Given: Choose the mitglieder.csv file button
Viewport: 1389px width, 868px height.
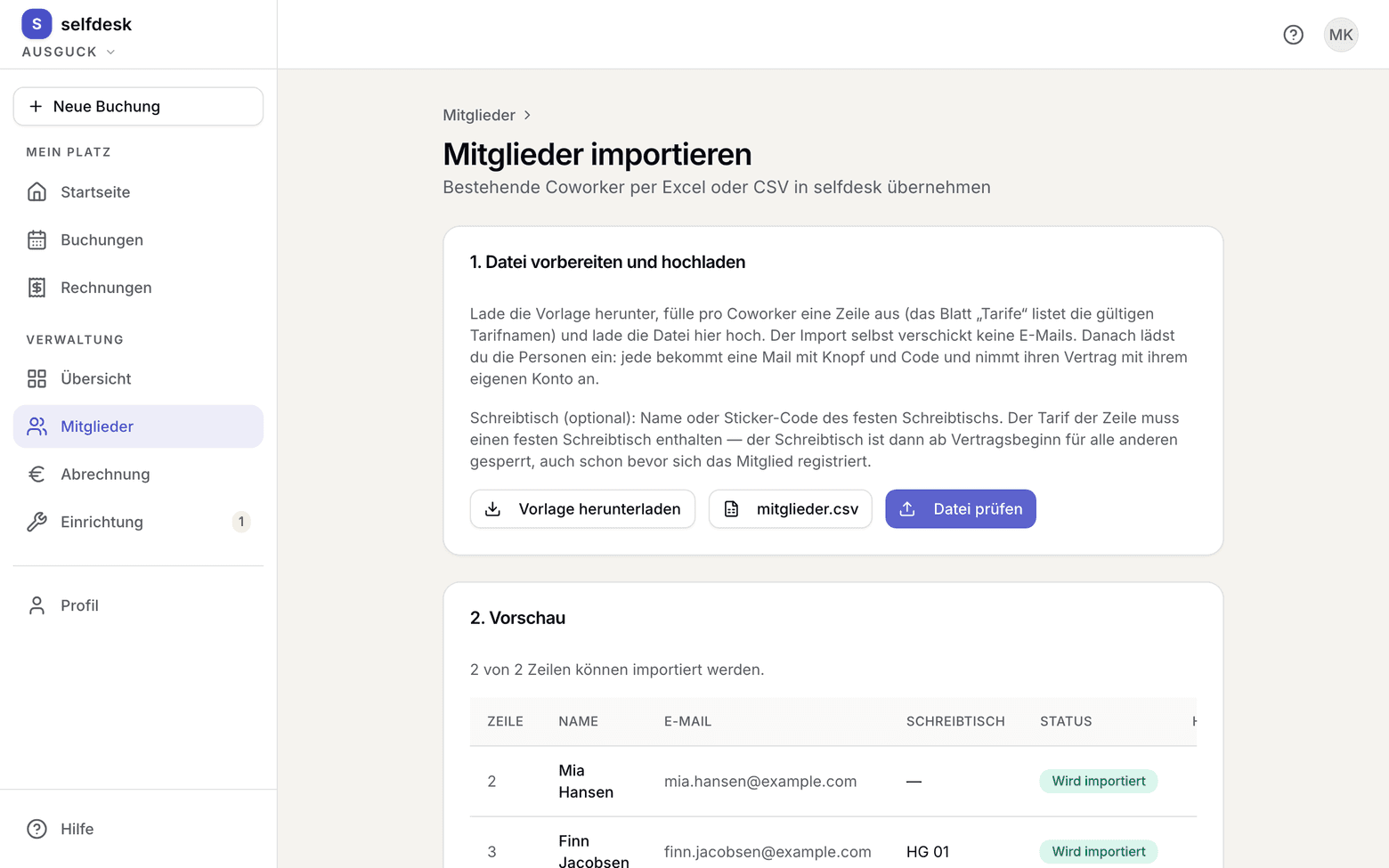Looking at the screenshot, I should [791, 509].
